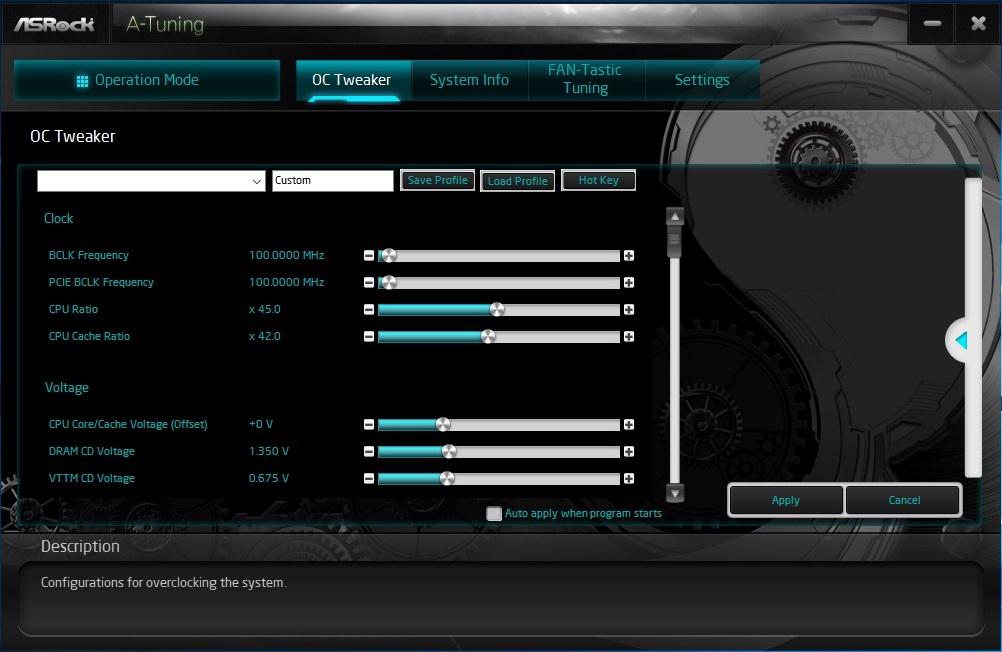
Task: Enable Auto apply when program starts
Action: [x=494, y=513]
